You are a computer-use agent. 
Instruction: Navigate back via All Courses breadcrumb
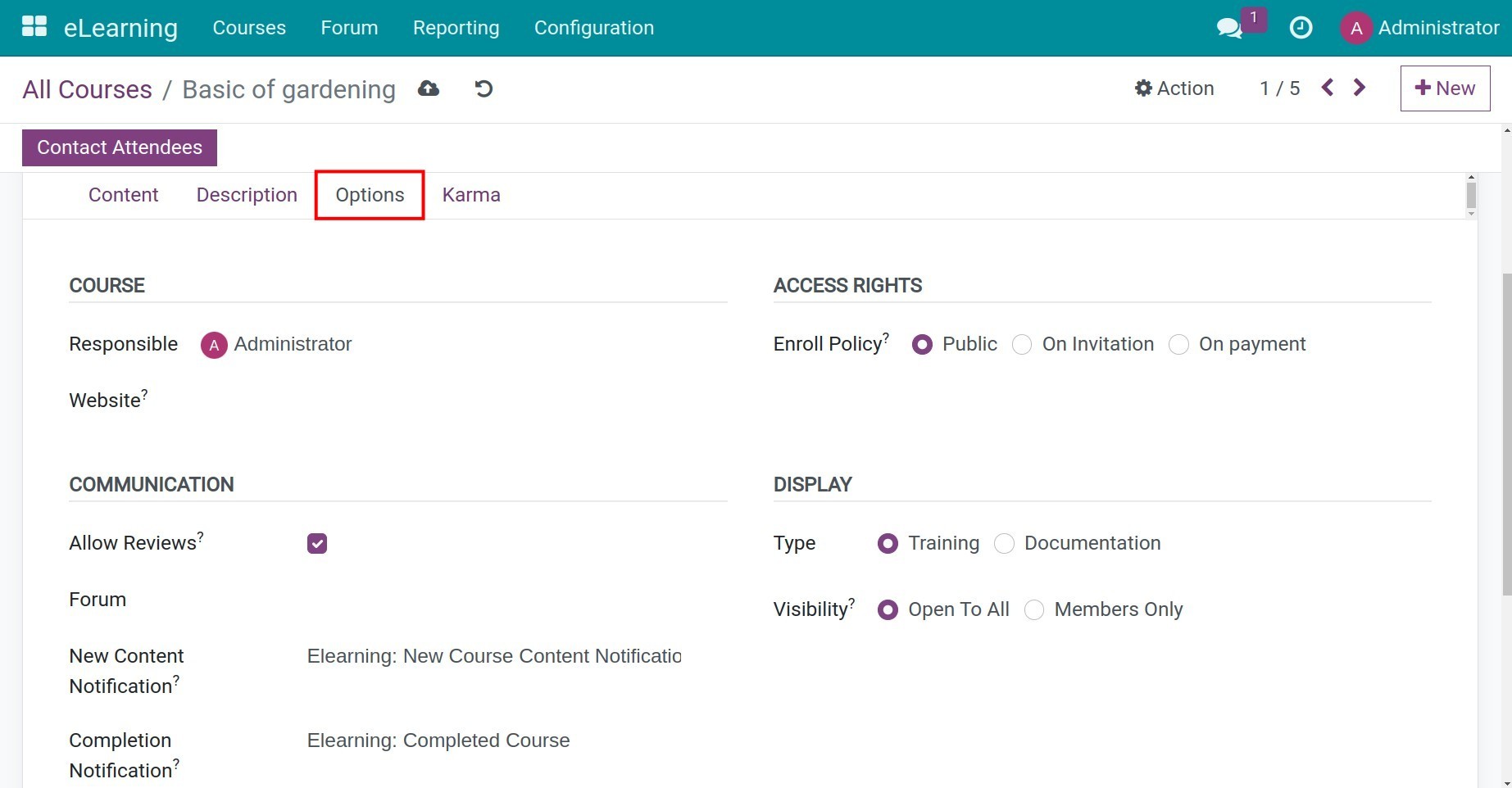point(87,89)
